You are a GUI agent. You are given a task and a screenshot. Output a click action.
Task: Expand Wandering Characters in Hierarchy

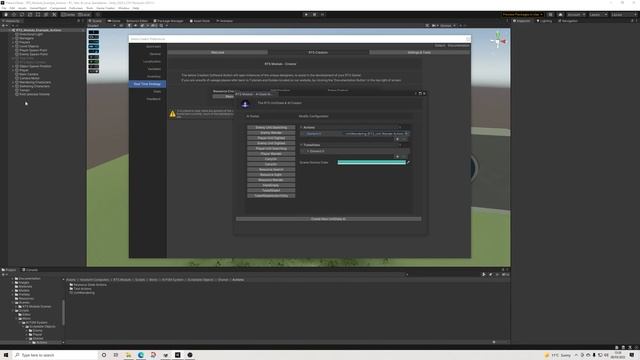tap(13, 82)
